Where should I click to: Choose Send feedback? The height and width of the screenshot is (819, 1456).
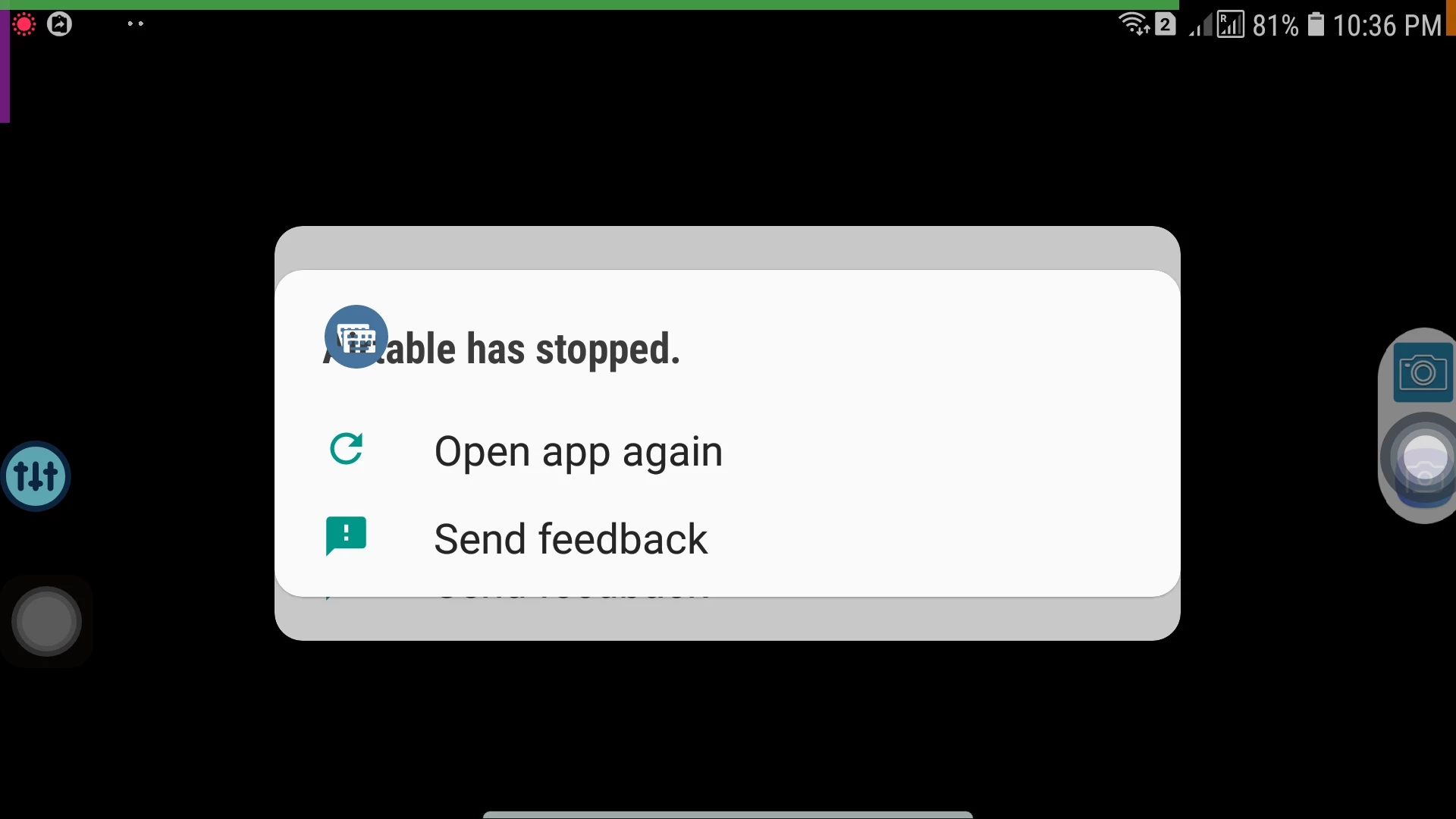(x=571, y=539)
